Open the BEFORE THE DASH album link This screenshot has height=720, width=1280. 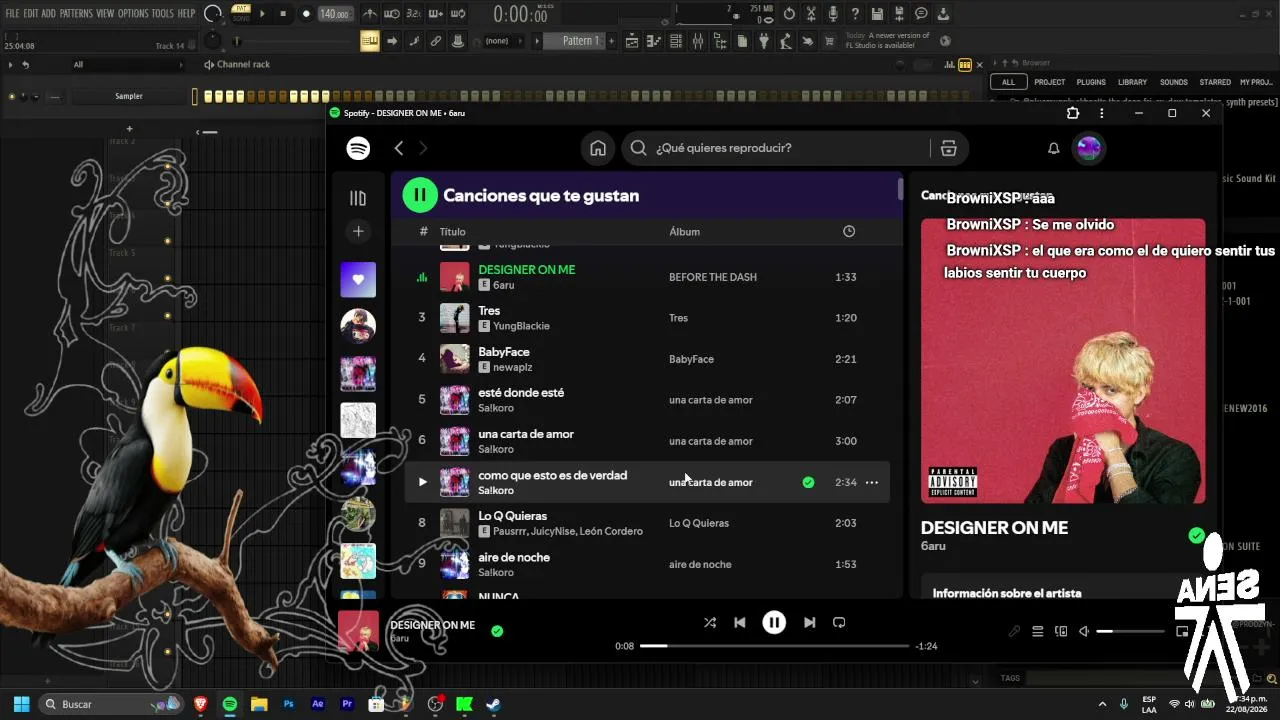point(713,277)
